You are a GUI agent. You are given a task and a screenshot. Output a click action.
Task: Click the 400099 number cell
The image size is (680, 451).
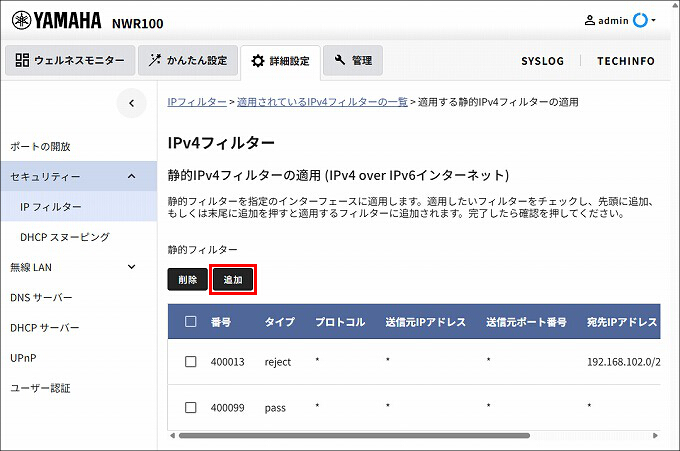coord(228,408)
